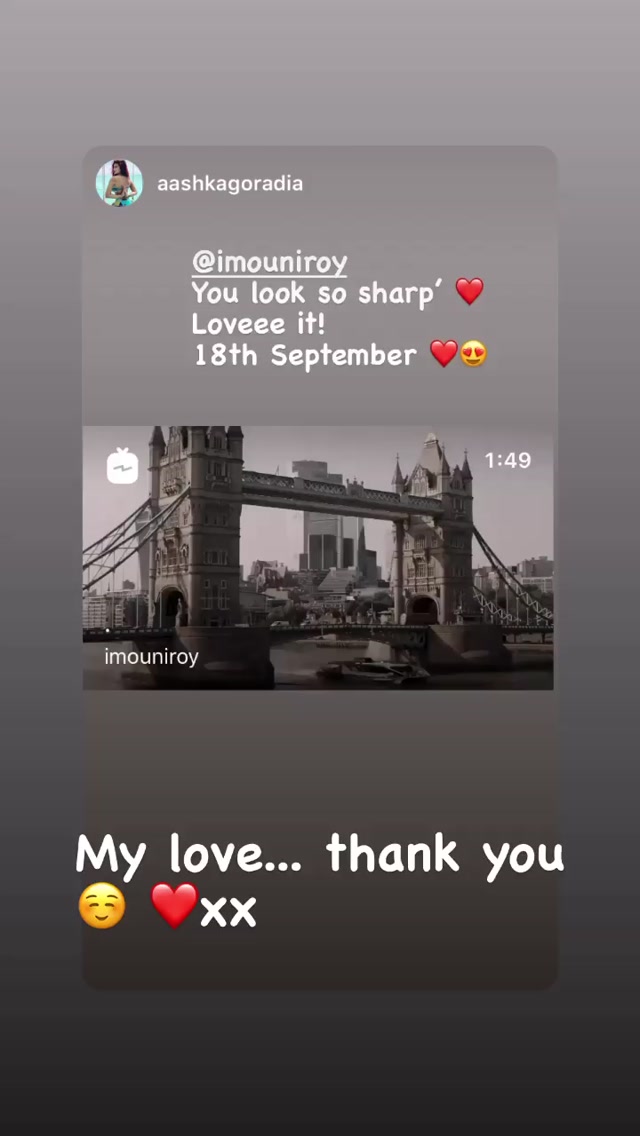Tap the heart-eyes emoji after September
Screen dimensions: 640x1136
pyautogui.click(x=474, y=354)
